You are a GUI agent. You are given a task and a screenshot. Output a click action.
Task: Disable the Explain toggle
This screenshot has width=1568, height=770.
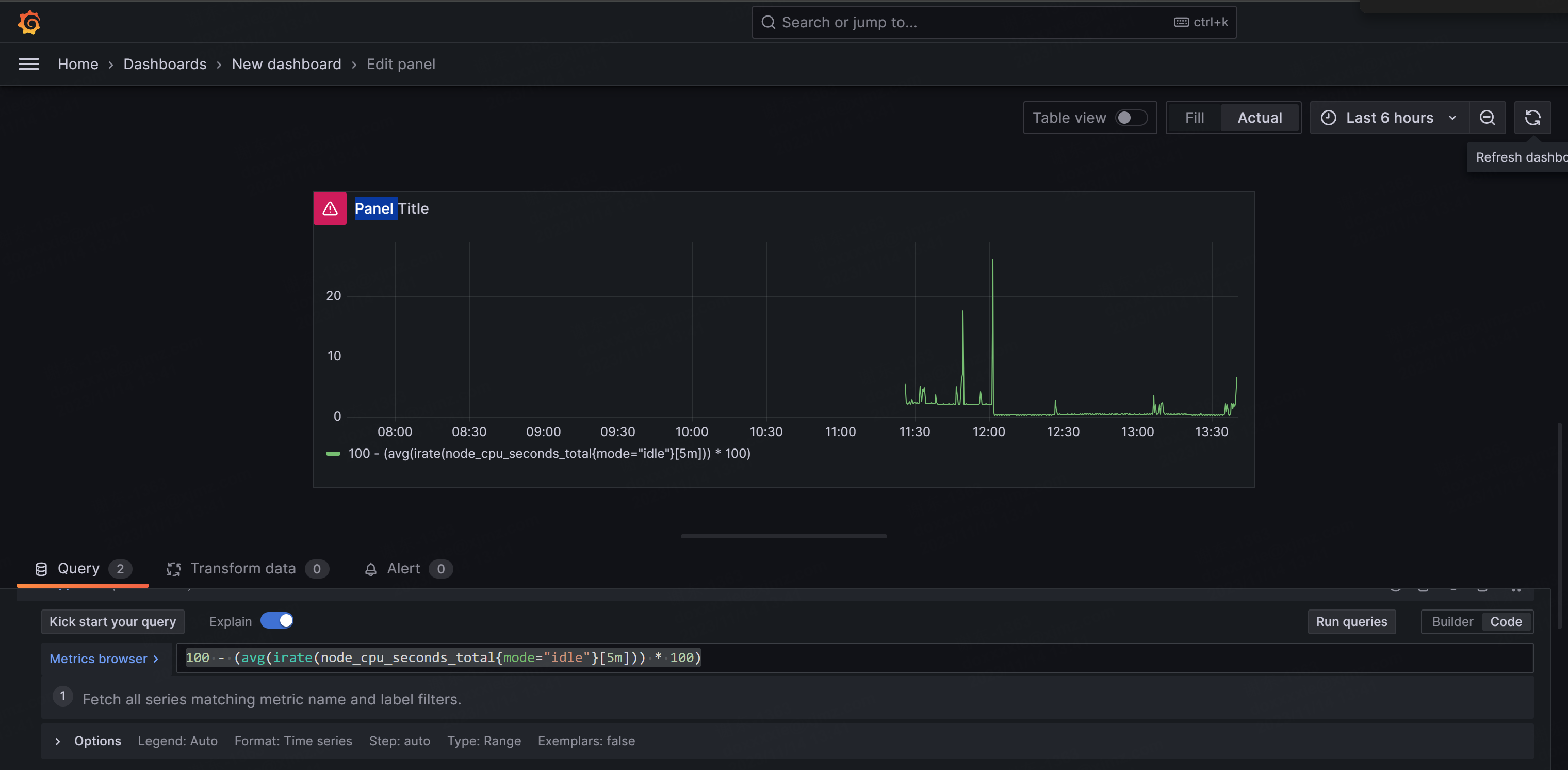point(277,620)
